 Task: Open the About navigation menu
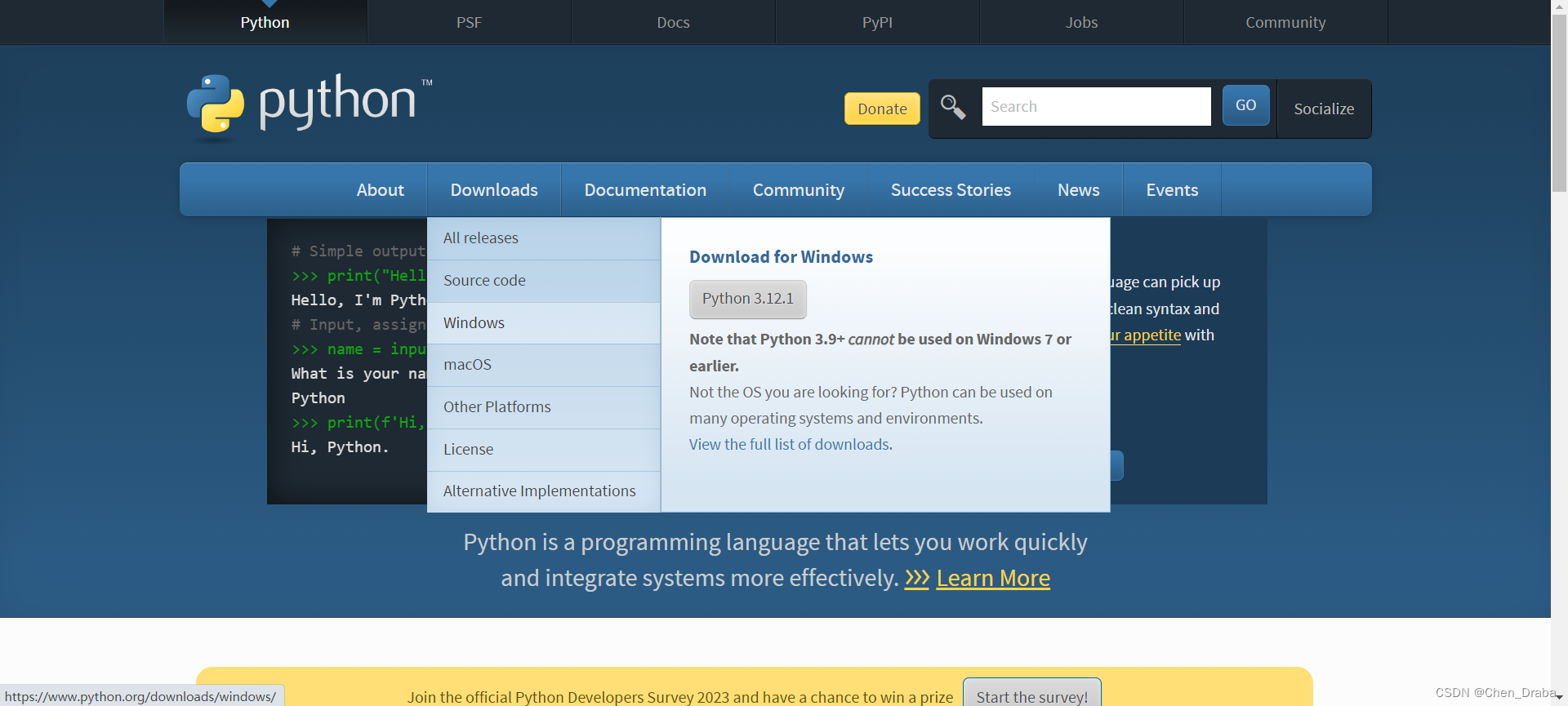[x=380, y=189]
